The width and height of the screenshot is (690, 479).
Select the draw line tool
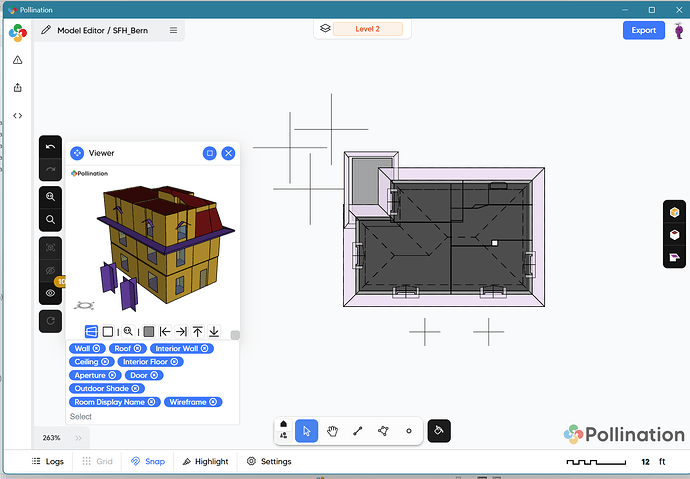357,431
